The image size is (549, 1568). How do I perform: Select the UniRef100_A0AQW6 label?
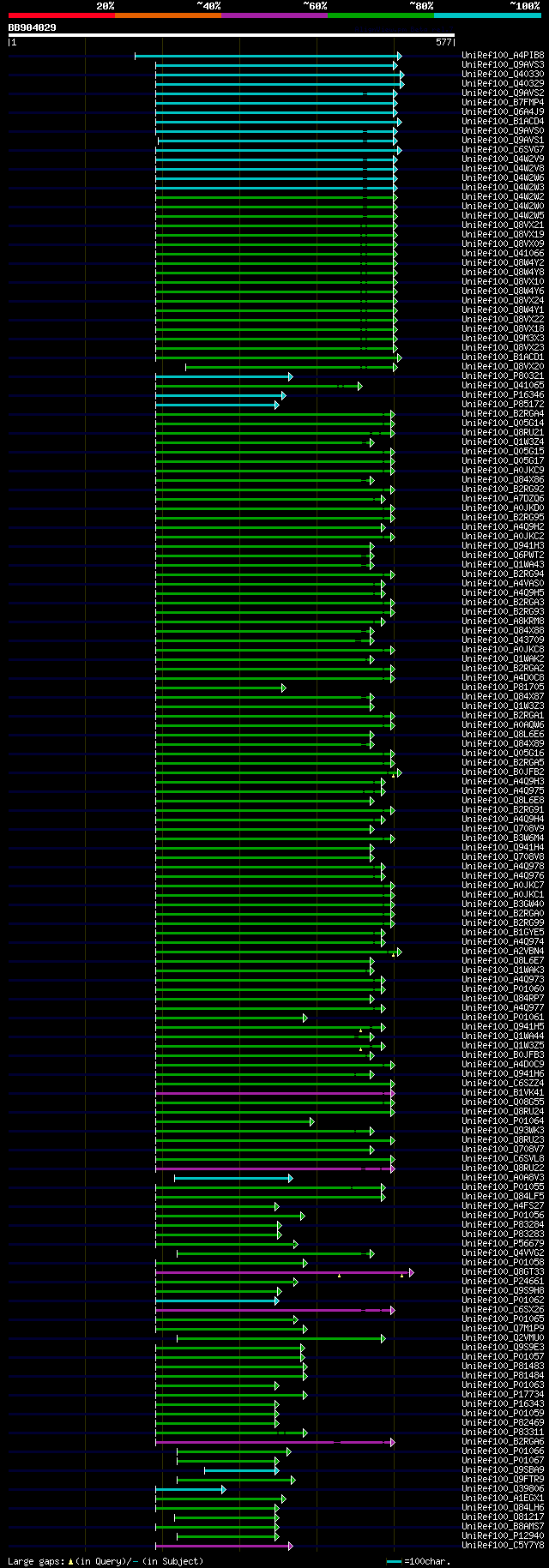pos(503,725)
